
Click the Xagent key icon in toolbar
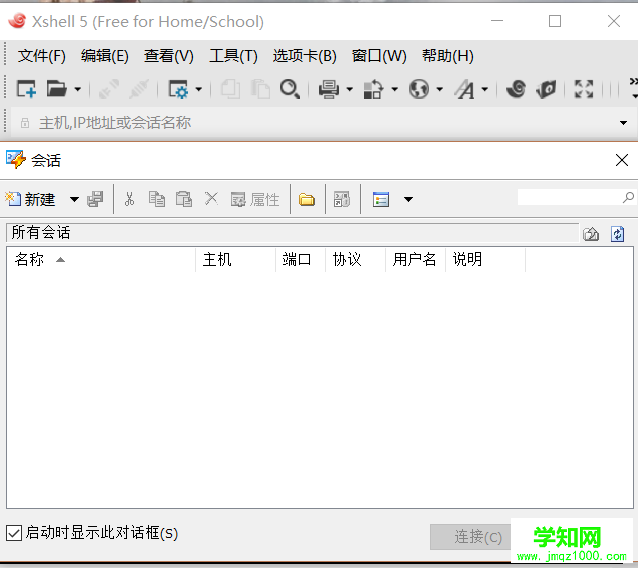point(546,89)
